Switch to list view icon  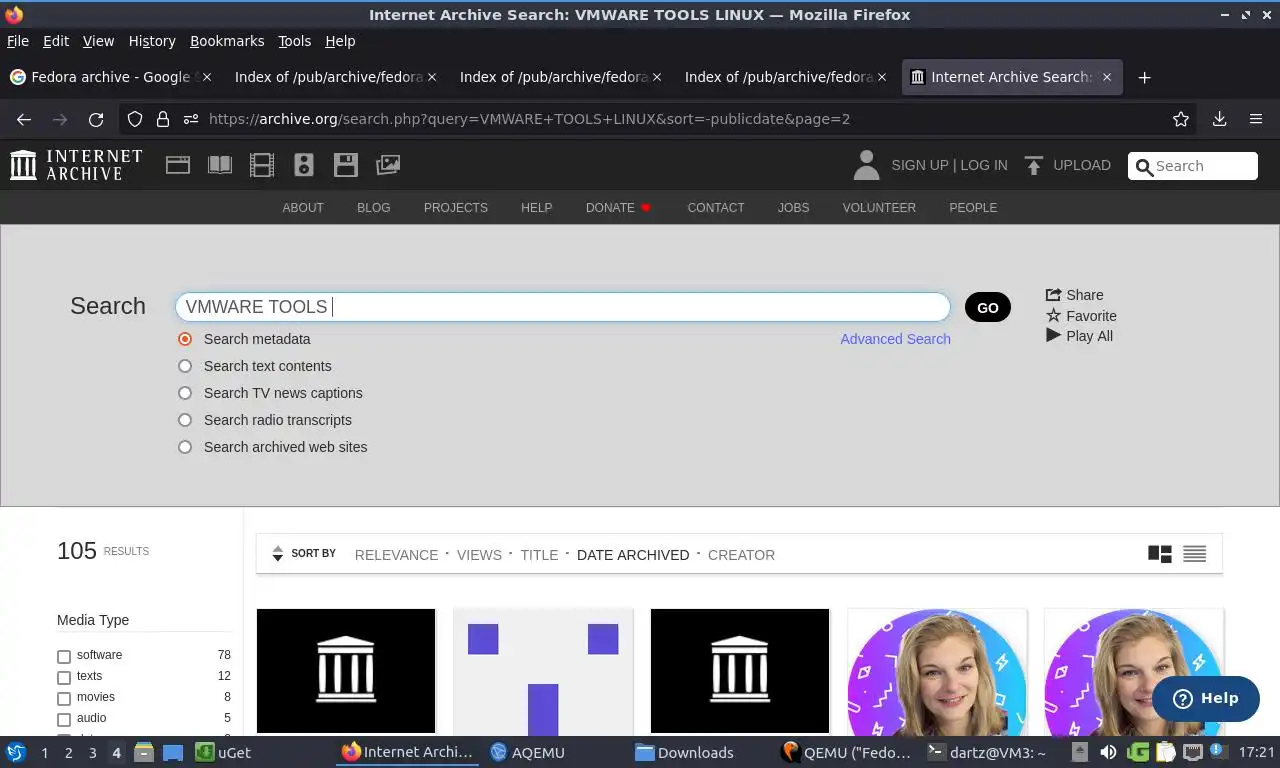pyautogui.click(x=1194, y=554)
